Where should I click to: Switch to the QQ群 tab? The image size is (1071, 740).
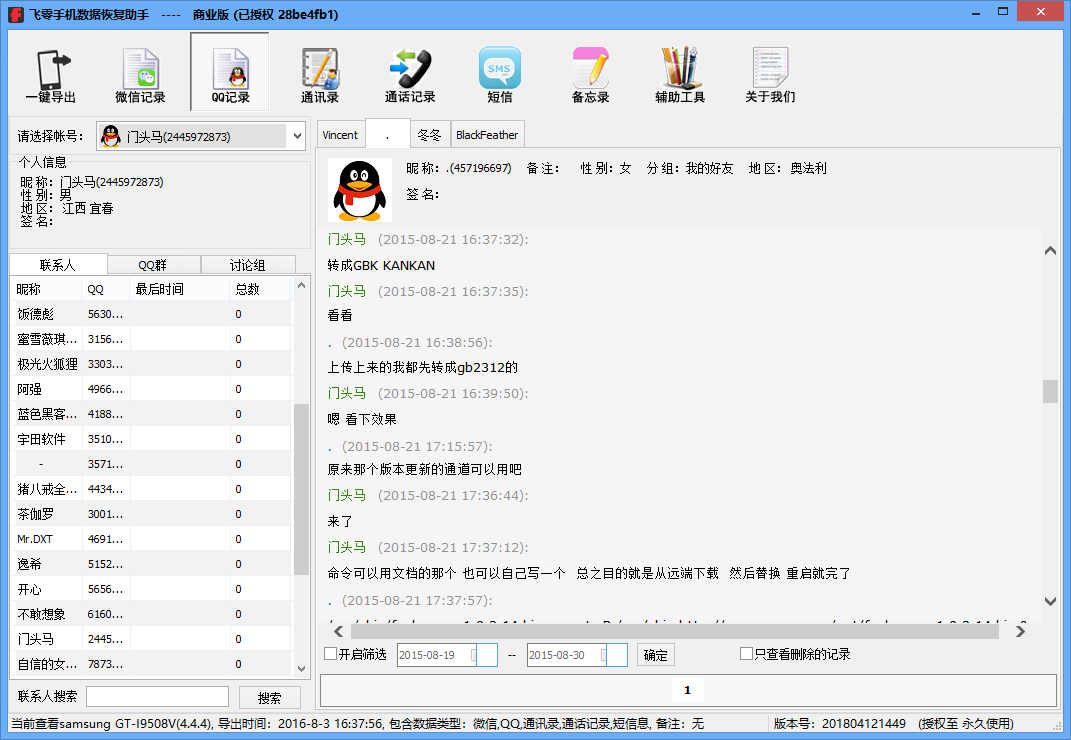click(153, 265)
